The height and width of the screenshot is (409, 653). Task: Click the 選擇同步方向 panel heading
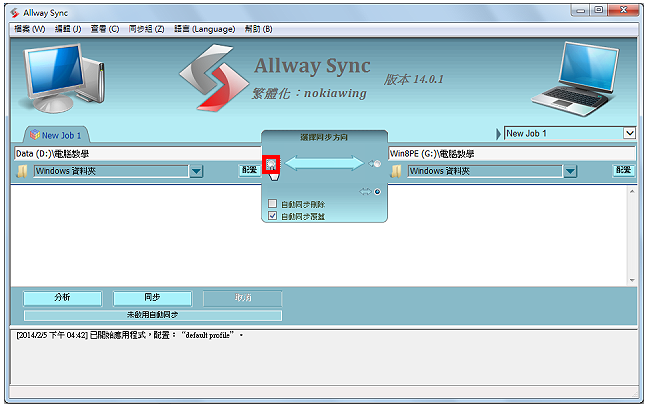pos(324,137)
